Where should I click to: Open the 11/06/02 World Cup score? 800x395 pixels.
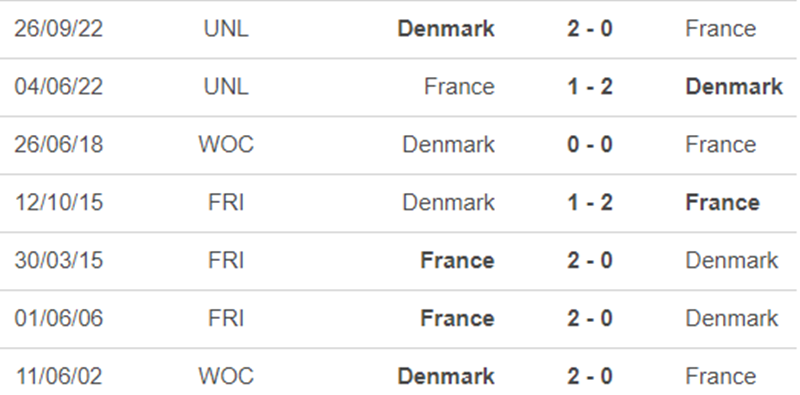pos(589,377)
